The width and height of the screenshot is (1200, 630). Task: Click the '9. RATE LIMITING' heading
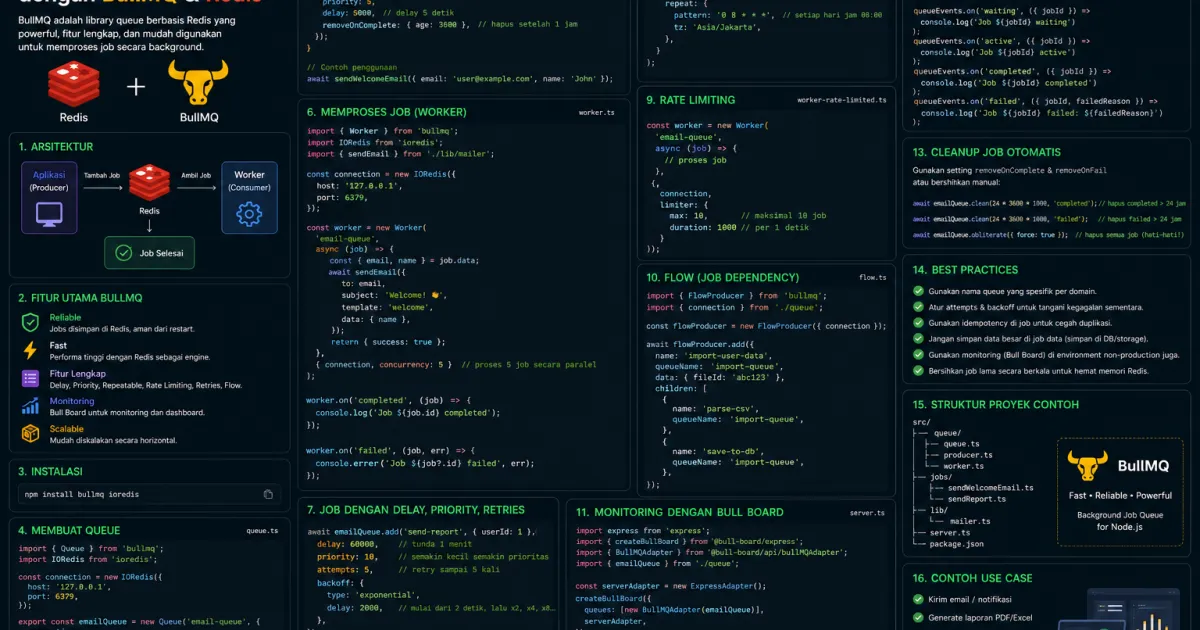tap(691, 100)
